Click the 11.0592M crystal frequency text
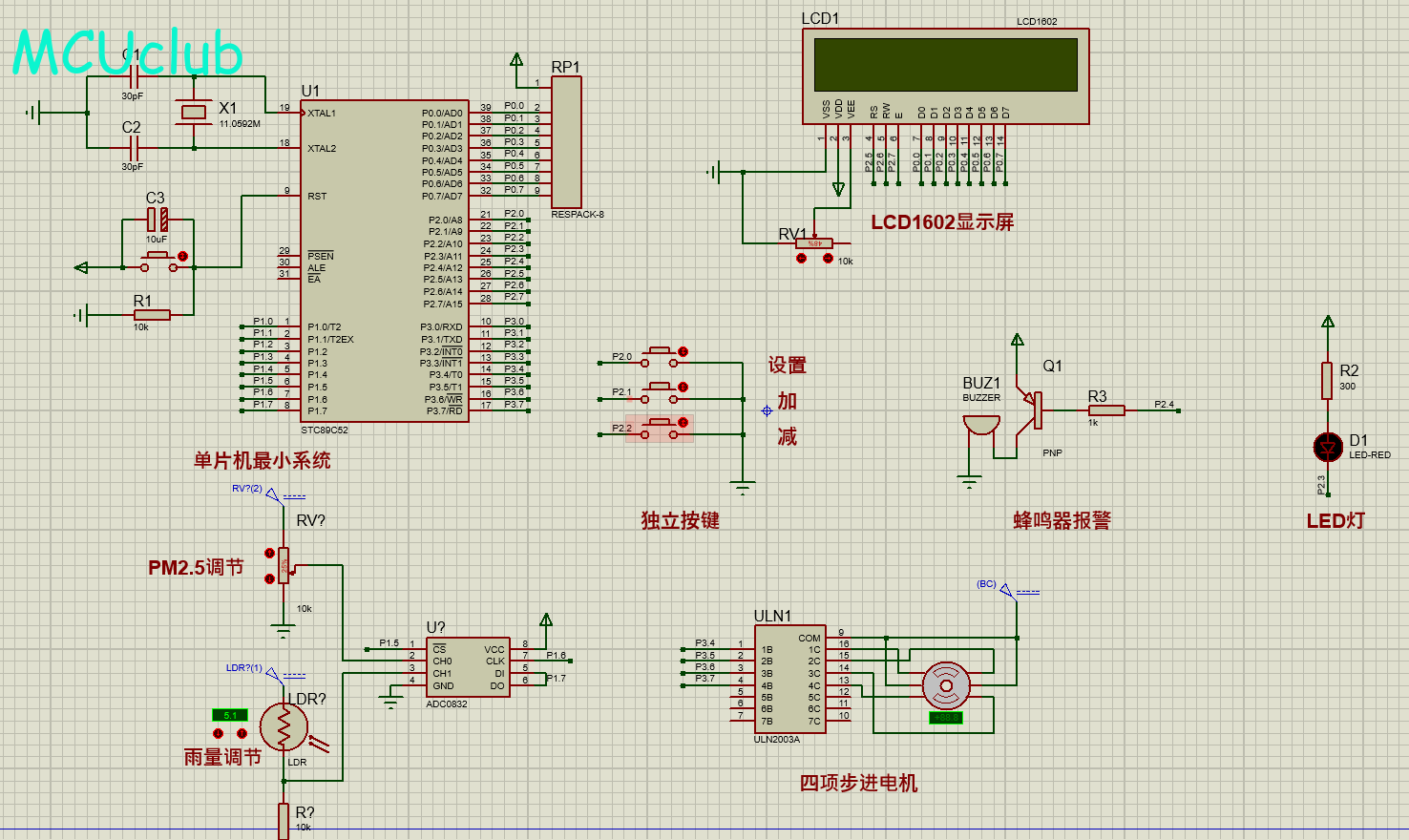Viewport: 1409px width, 840px height. 240,124
